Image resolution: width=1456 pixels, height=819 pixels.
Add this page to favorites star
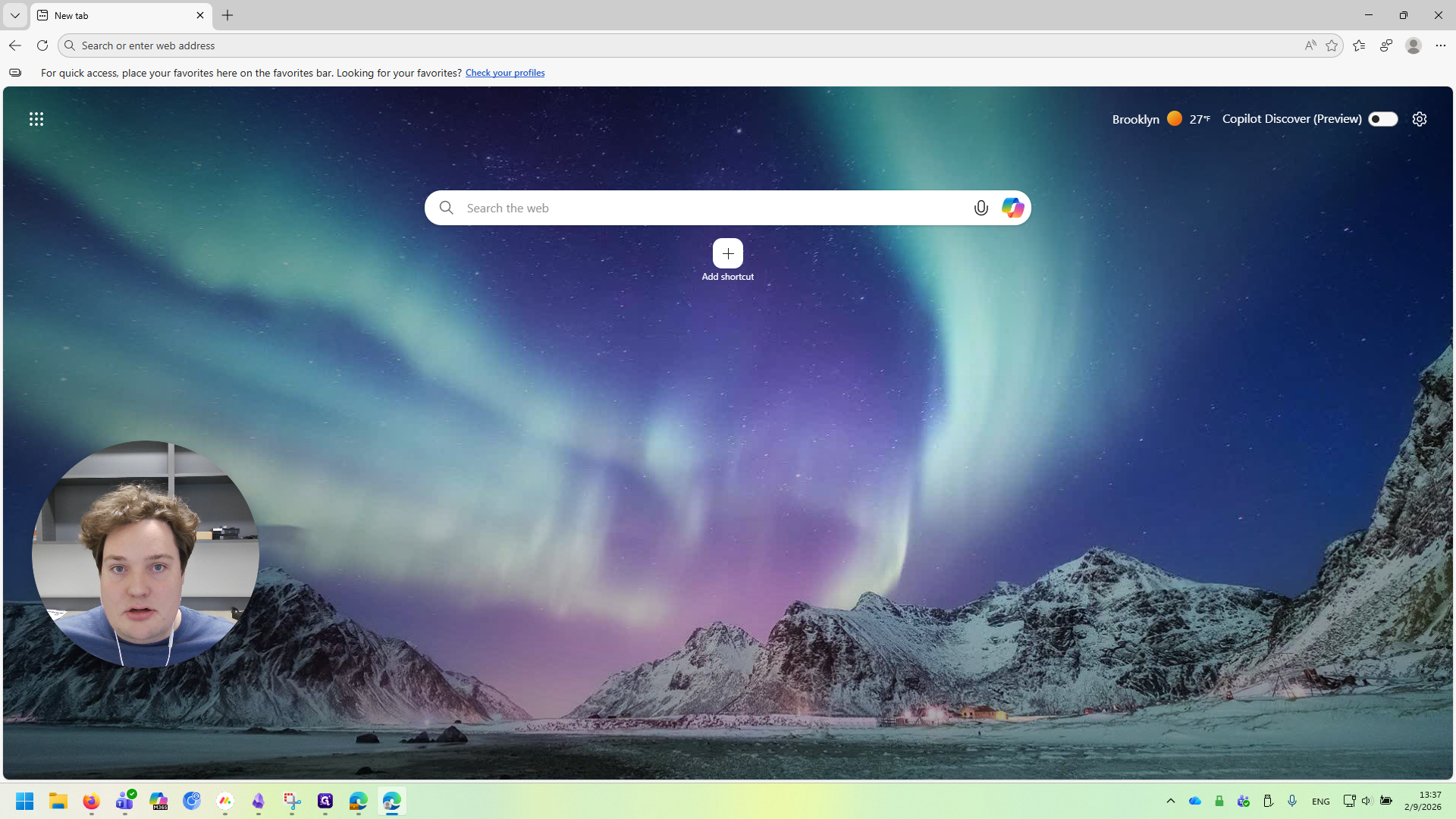(1332, 45)
